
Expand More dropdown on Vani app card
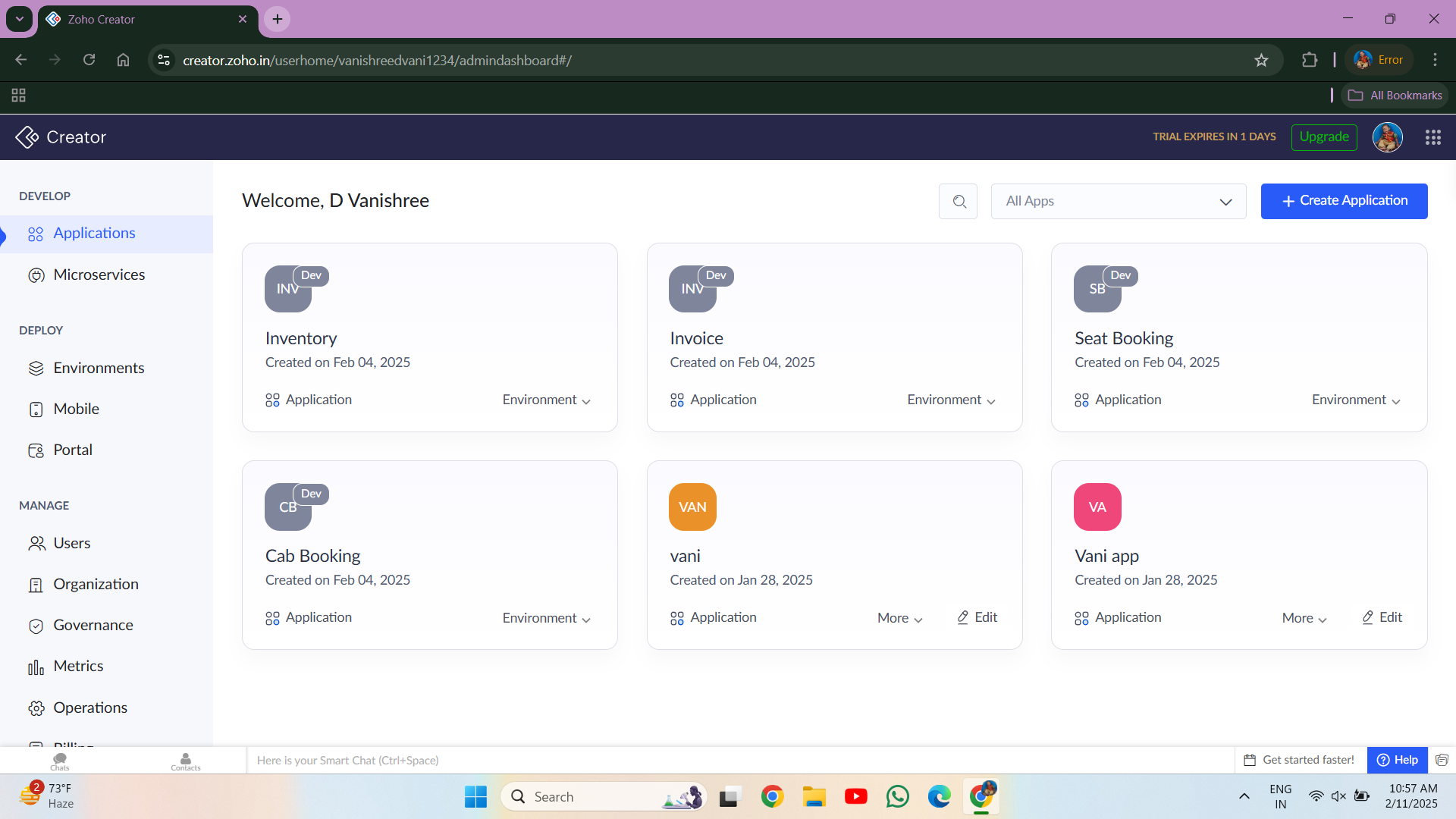pos(1304,618)
